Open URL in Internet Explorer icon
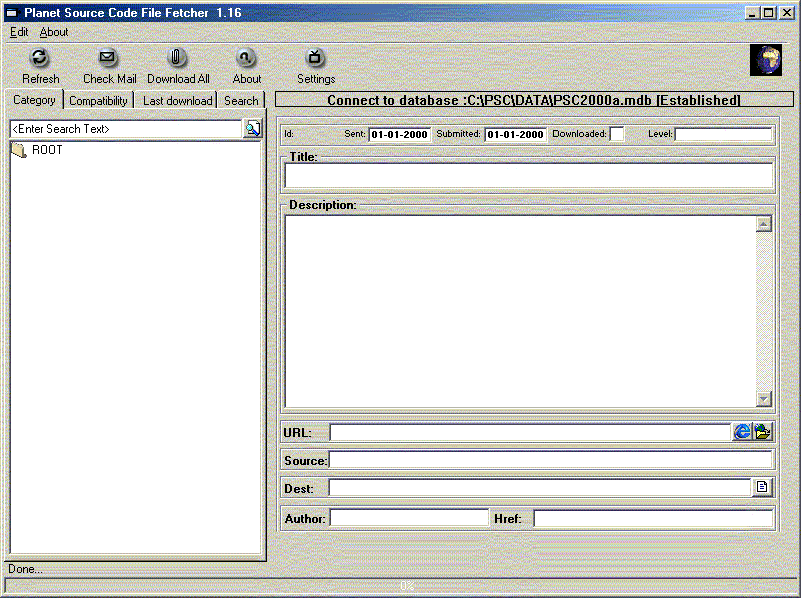Image resolution: width=801 pixels, height=598 pixels. (742, 432)
